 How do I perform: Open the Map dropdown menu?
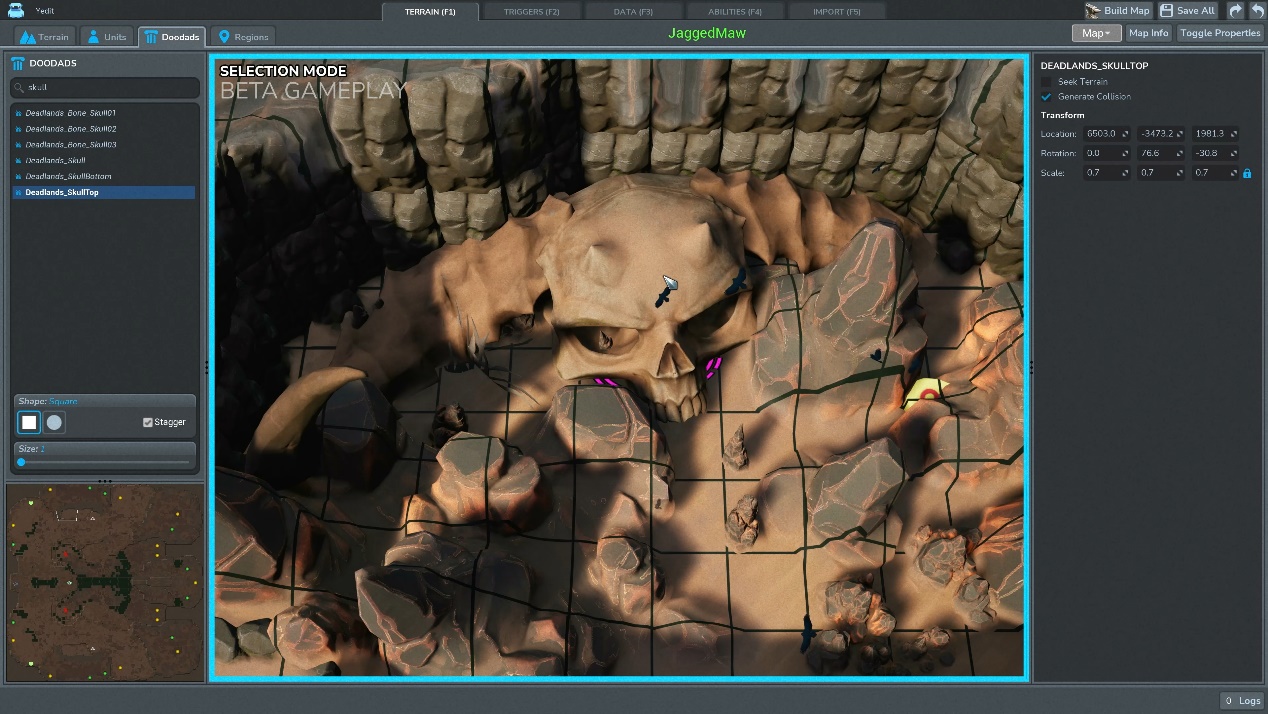click(1096, 33)
